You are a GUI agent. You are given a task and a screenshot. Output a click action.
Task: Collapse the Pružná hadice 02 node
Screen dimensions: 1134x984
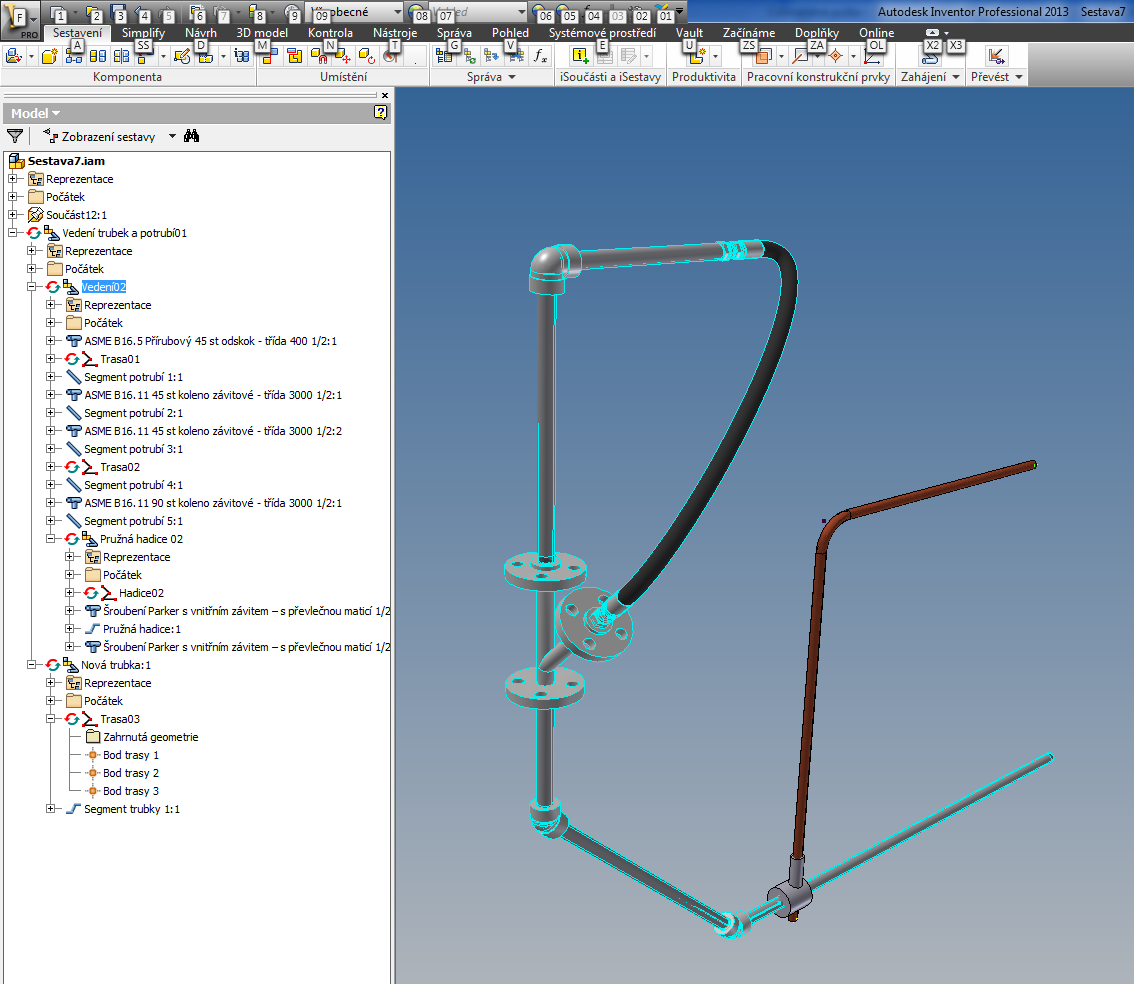(x=51, y=539)
